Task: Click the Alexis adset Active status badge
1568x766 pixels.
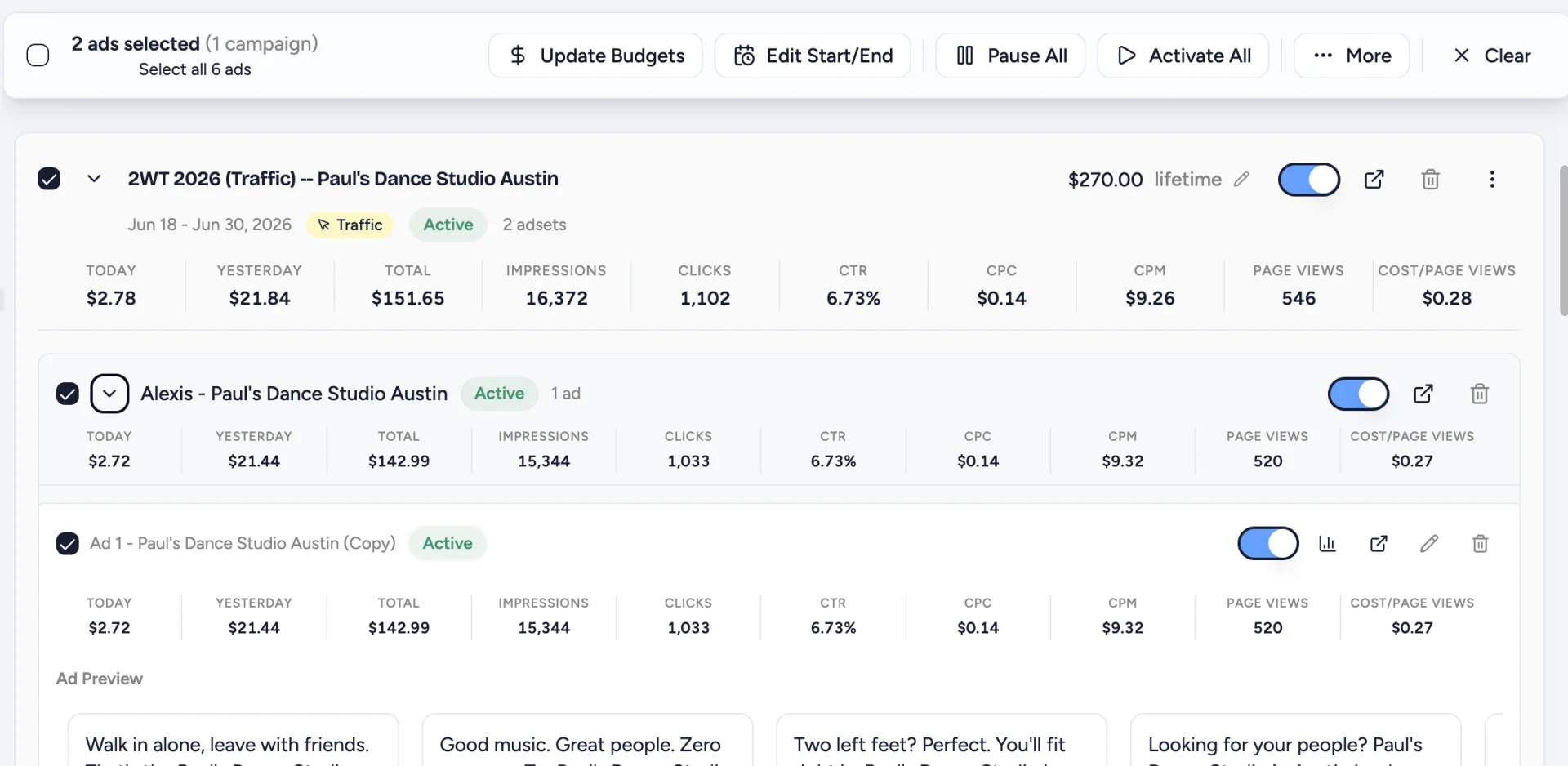Action: click(x=500, y=394)
